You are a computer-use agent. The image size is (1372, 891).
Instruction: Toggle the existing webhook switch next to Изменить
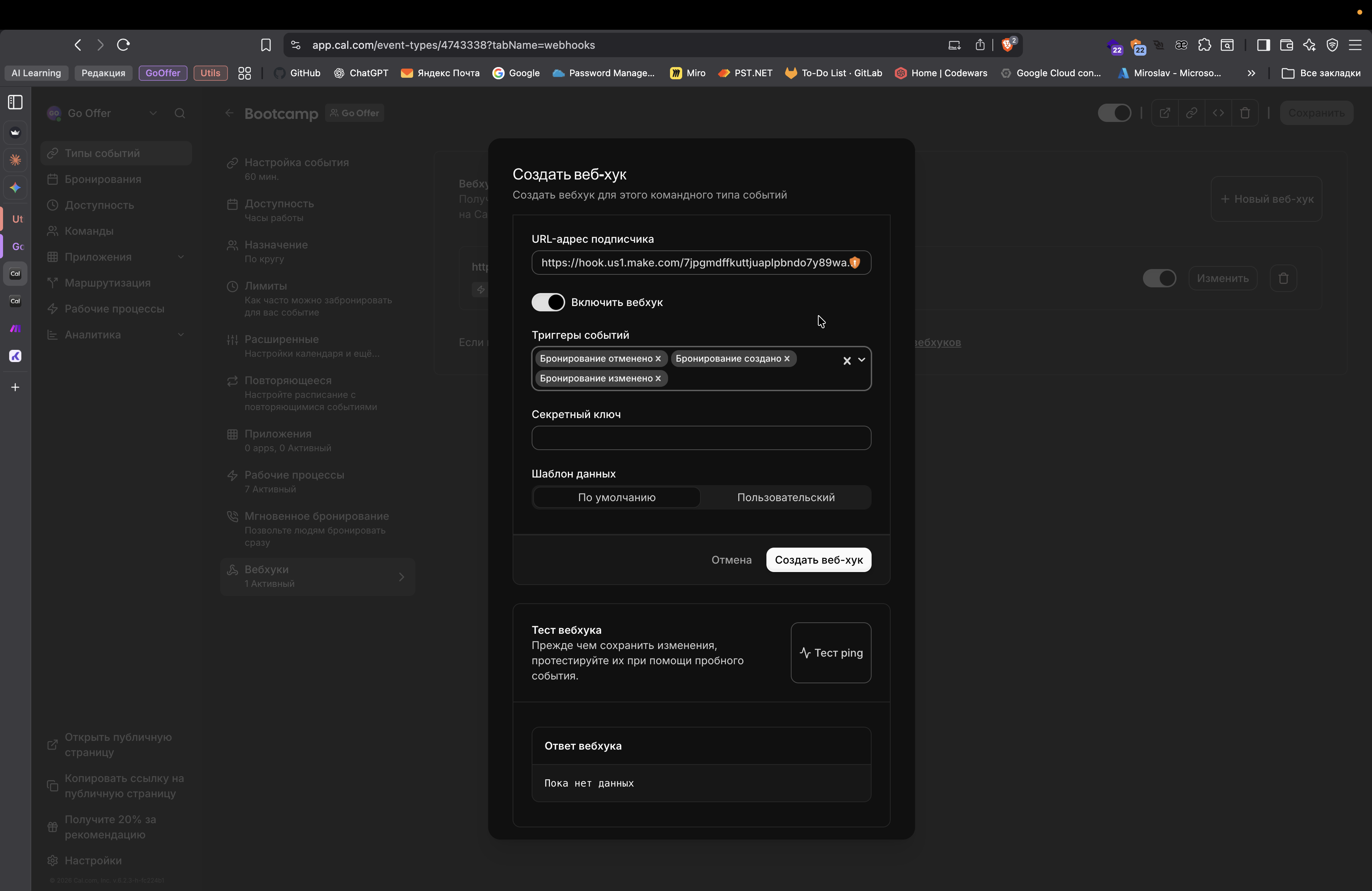pyautogui.click(x=1159, y=278)
